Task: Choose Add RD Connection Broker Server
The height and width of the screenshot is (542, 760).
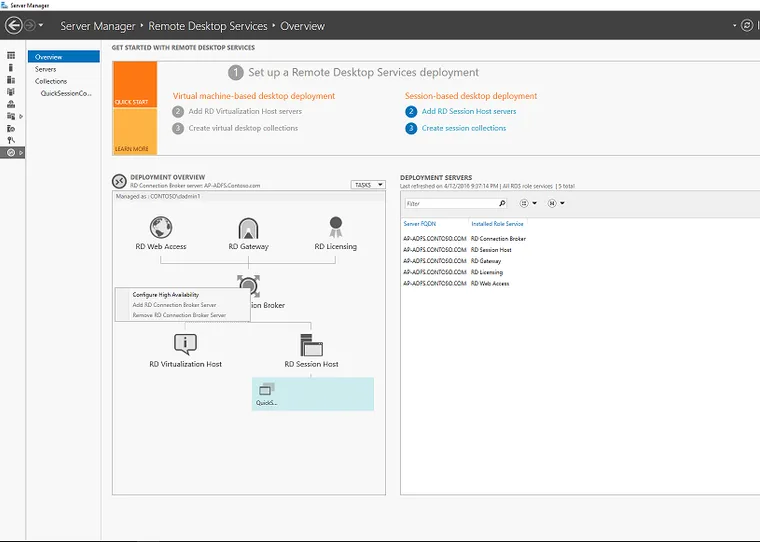Action: tap(174, 305)
